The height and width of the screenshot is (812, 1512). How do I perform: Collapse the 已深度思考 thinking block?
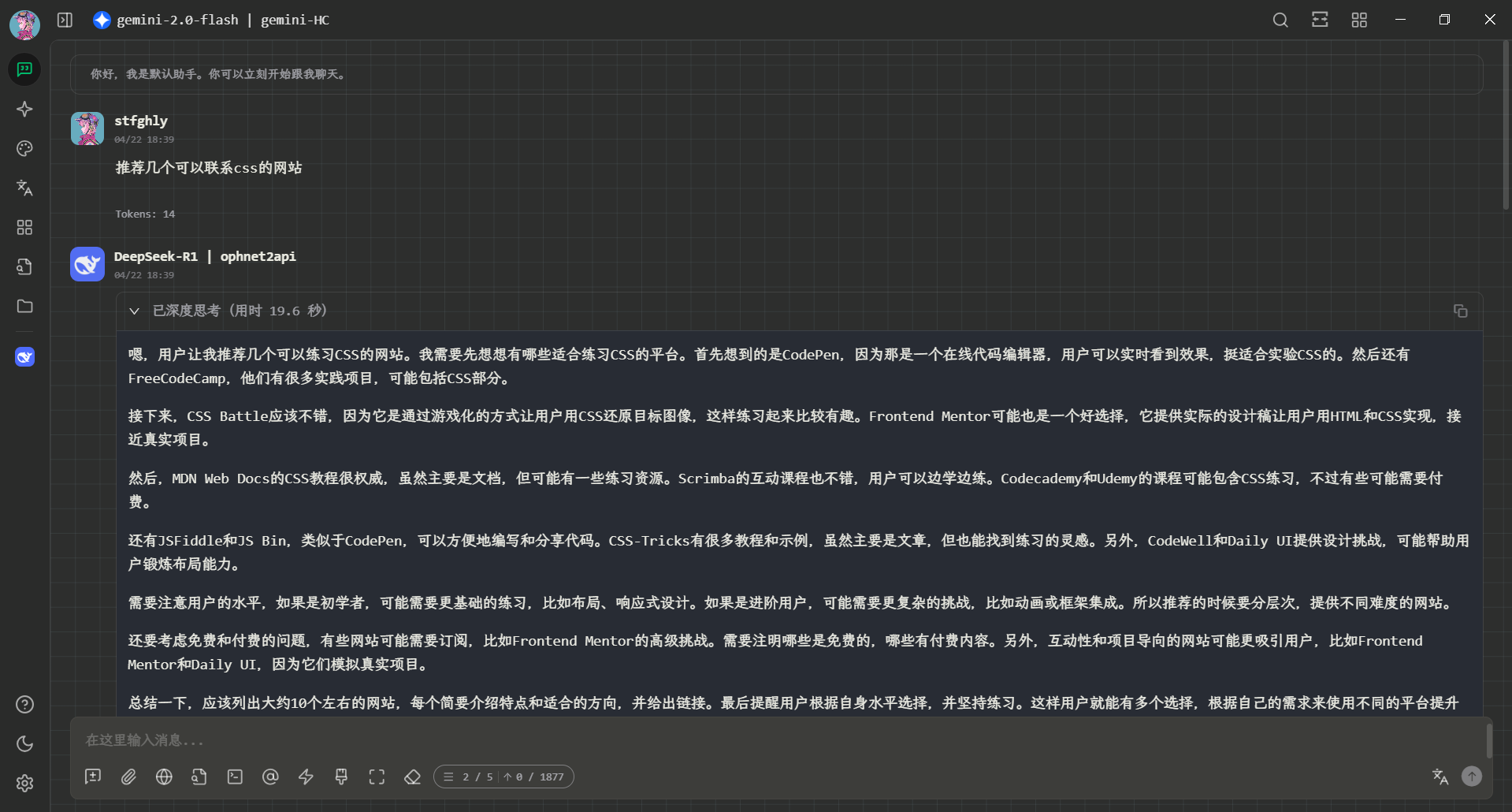click(135, 311)
